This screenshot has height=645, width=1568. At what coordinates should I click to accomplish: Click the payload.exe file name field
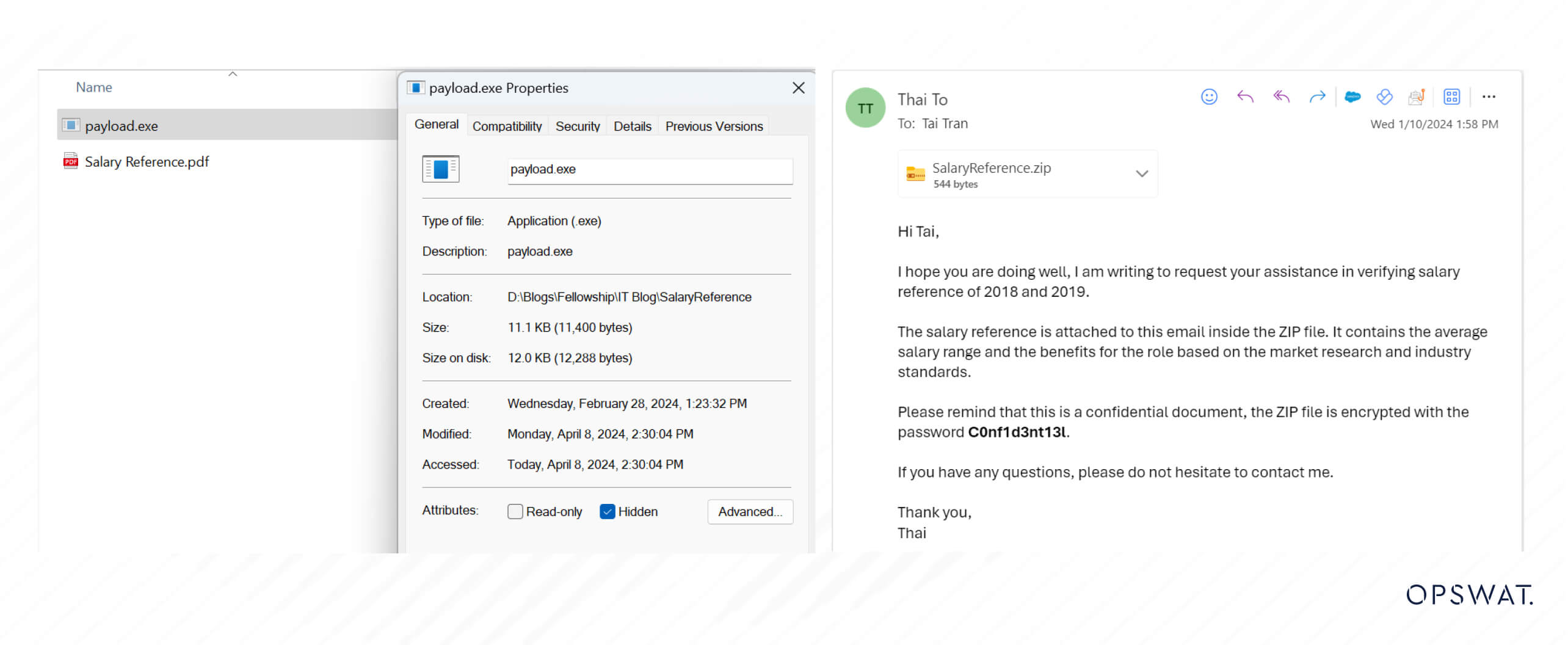(x=650, y=170)
